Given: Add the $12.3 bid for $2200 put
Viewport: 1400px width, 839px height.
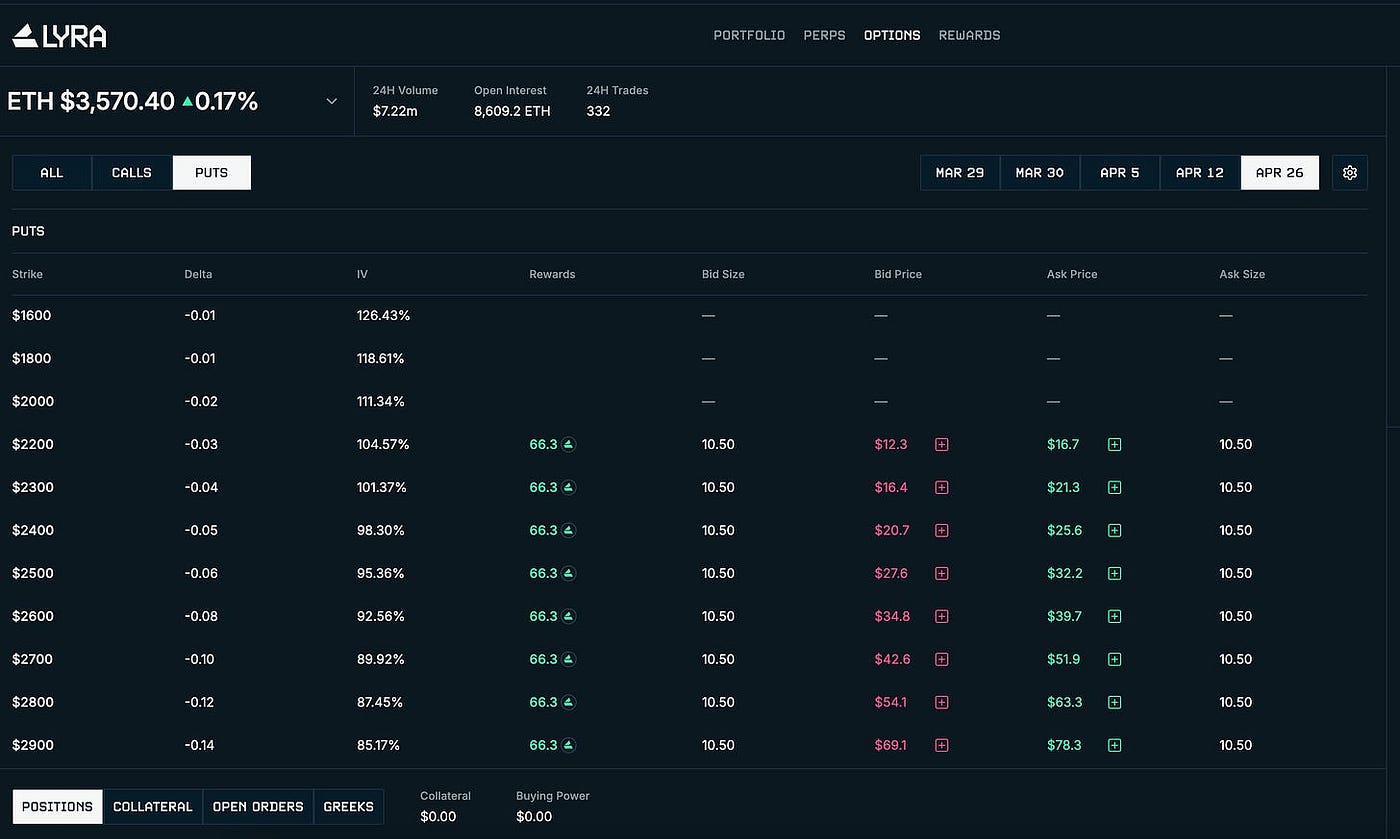Looking at the screenshot, I should point(941,444).
